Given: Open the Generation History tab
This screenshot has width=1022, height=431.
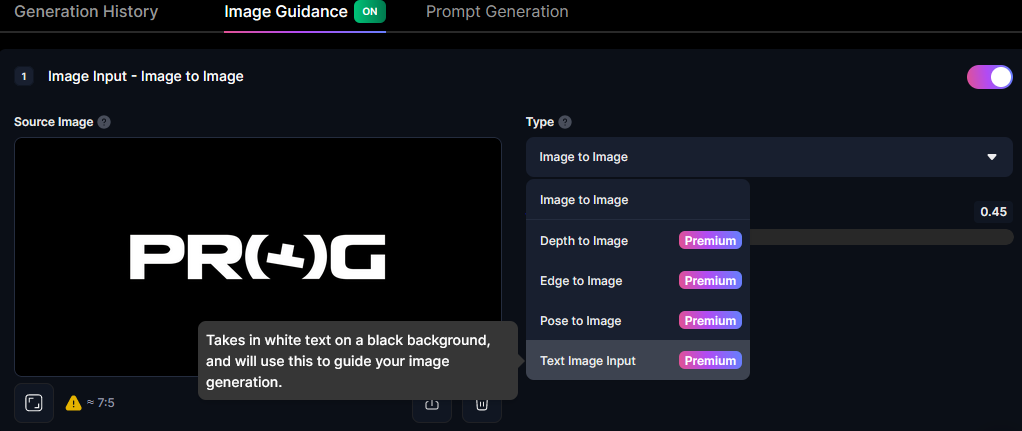Looking at the screenshot, I should [x=86, y=12].
